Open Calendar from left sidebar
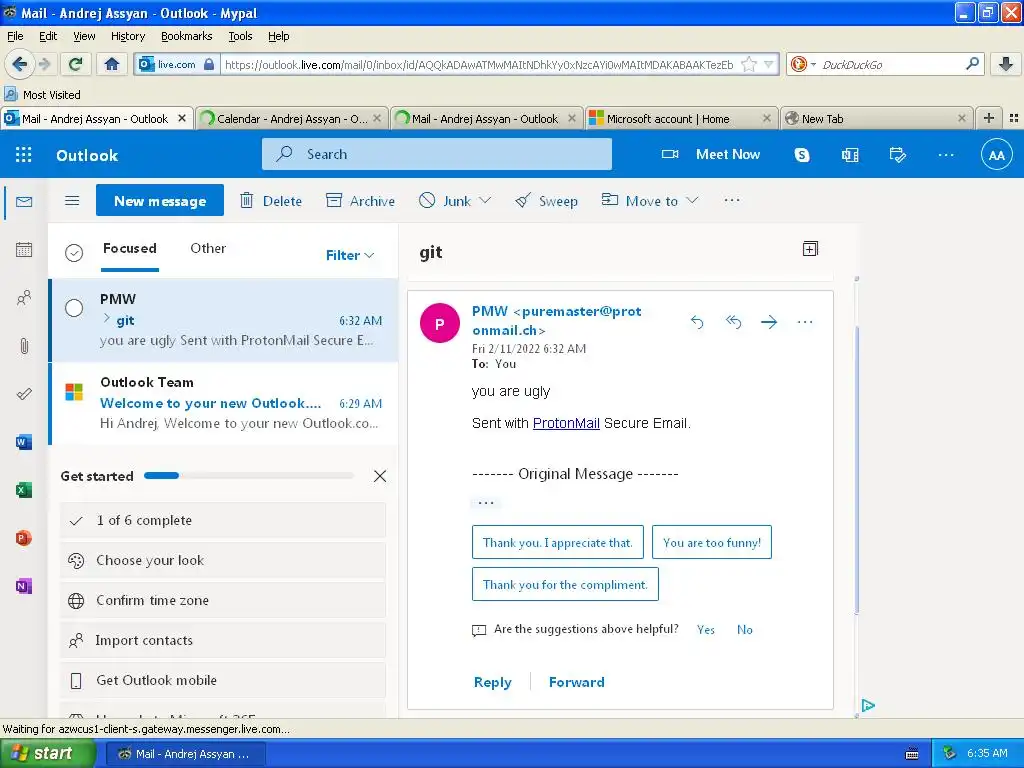Viewport: 1024px width, 768px height. [x=24, y=249]
